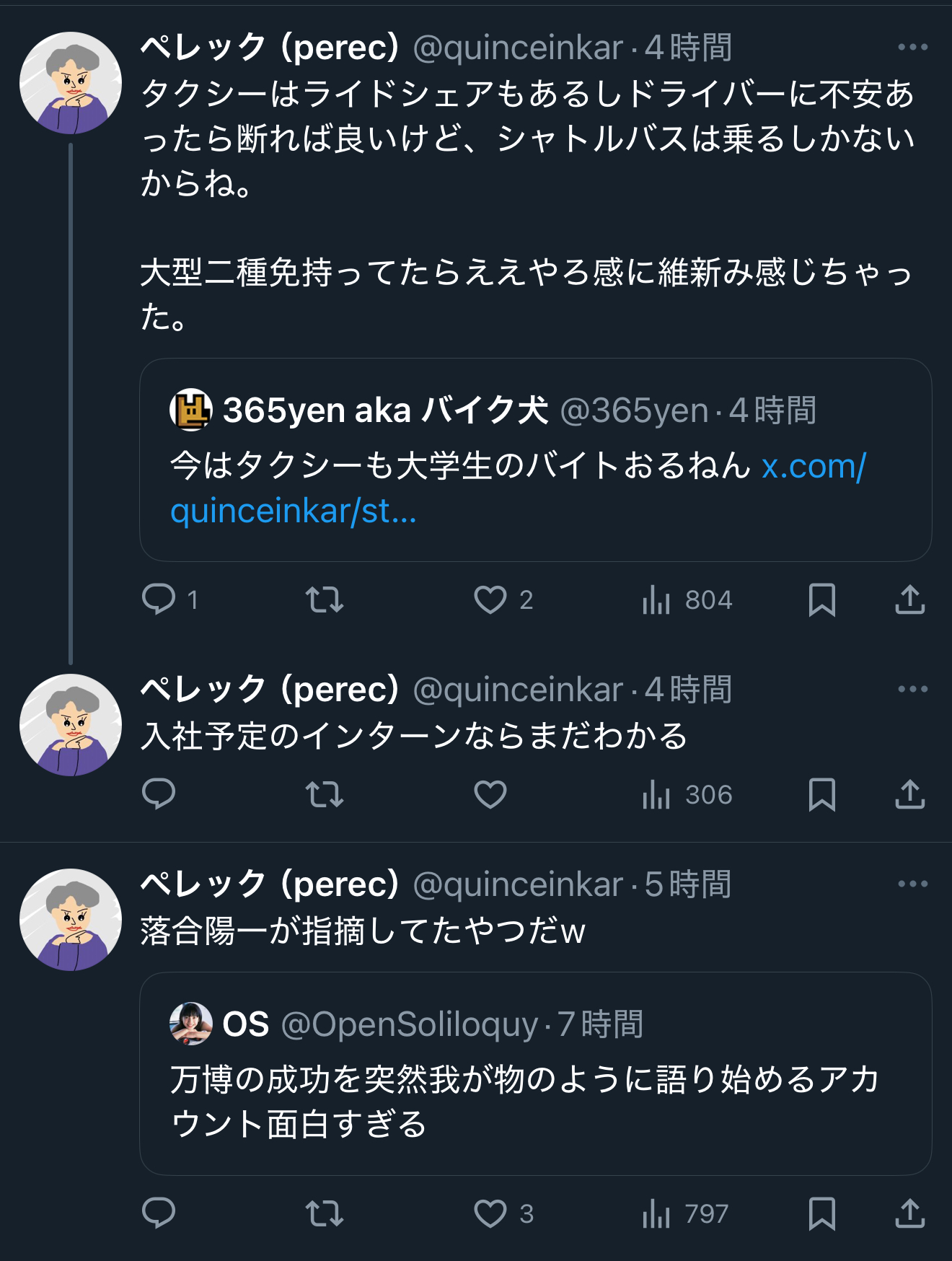The image size is (952, 1261).
Task: Open the x.com/quinceinkar link in quoted tweet
Action: pos(813,467)
